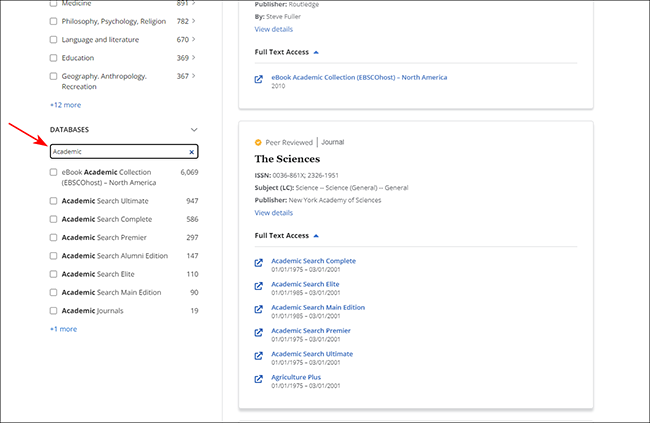
Task: Collapse Full Text Access for Steve Fuller book
Action: pos(316,52)
